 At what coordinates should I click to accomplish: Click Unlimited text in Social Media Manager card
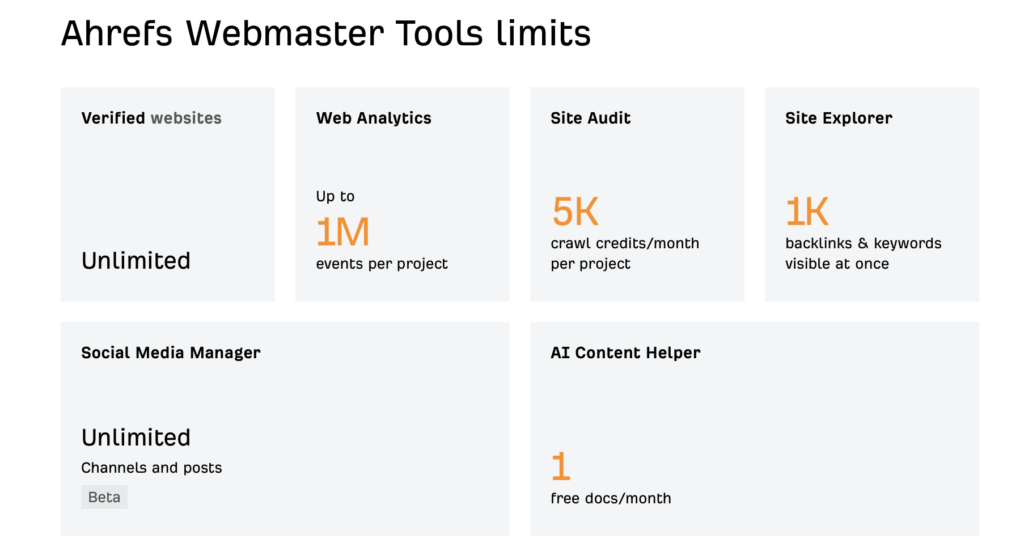click(136, 437)
